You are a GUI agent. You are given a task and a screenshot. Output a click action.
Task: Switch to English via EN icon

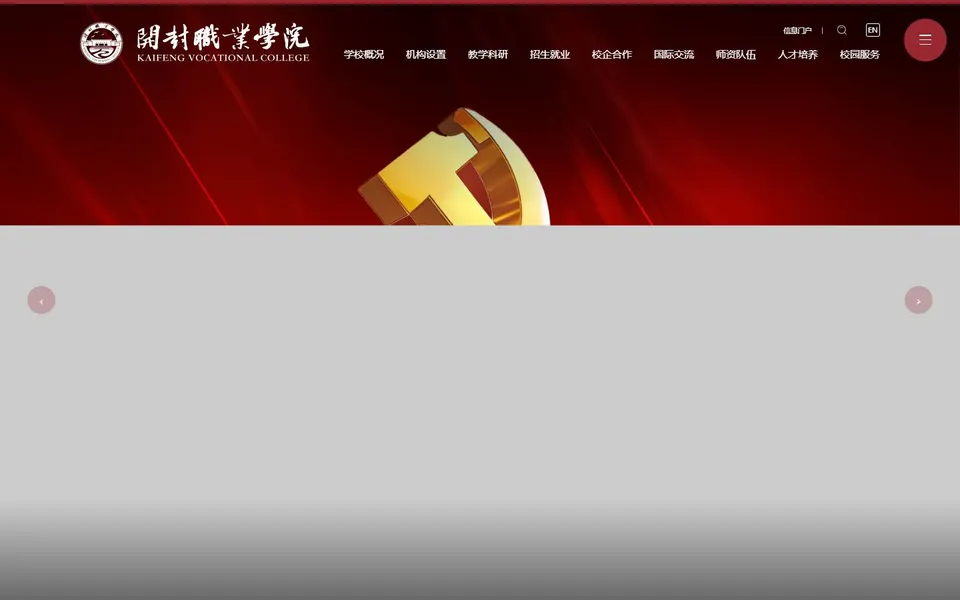(872, 30)
